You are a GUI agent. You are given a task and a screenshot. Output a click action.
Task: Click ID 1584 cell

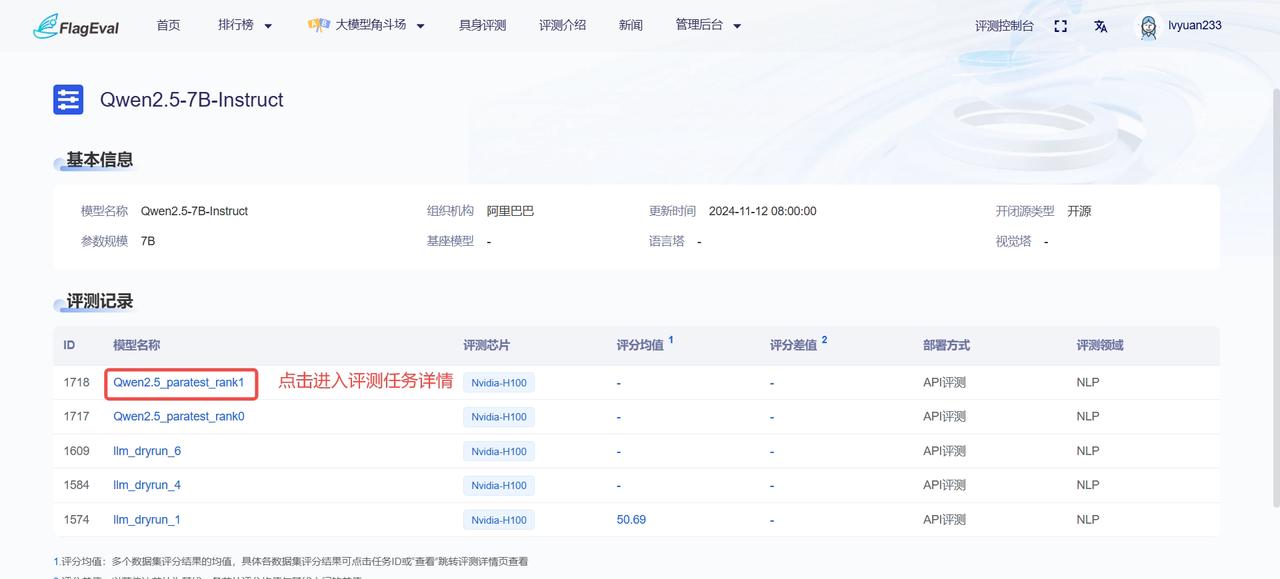(76, 485)
